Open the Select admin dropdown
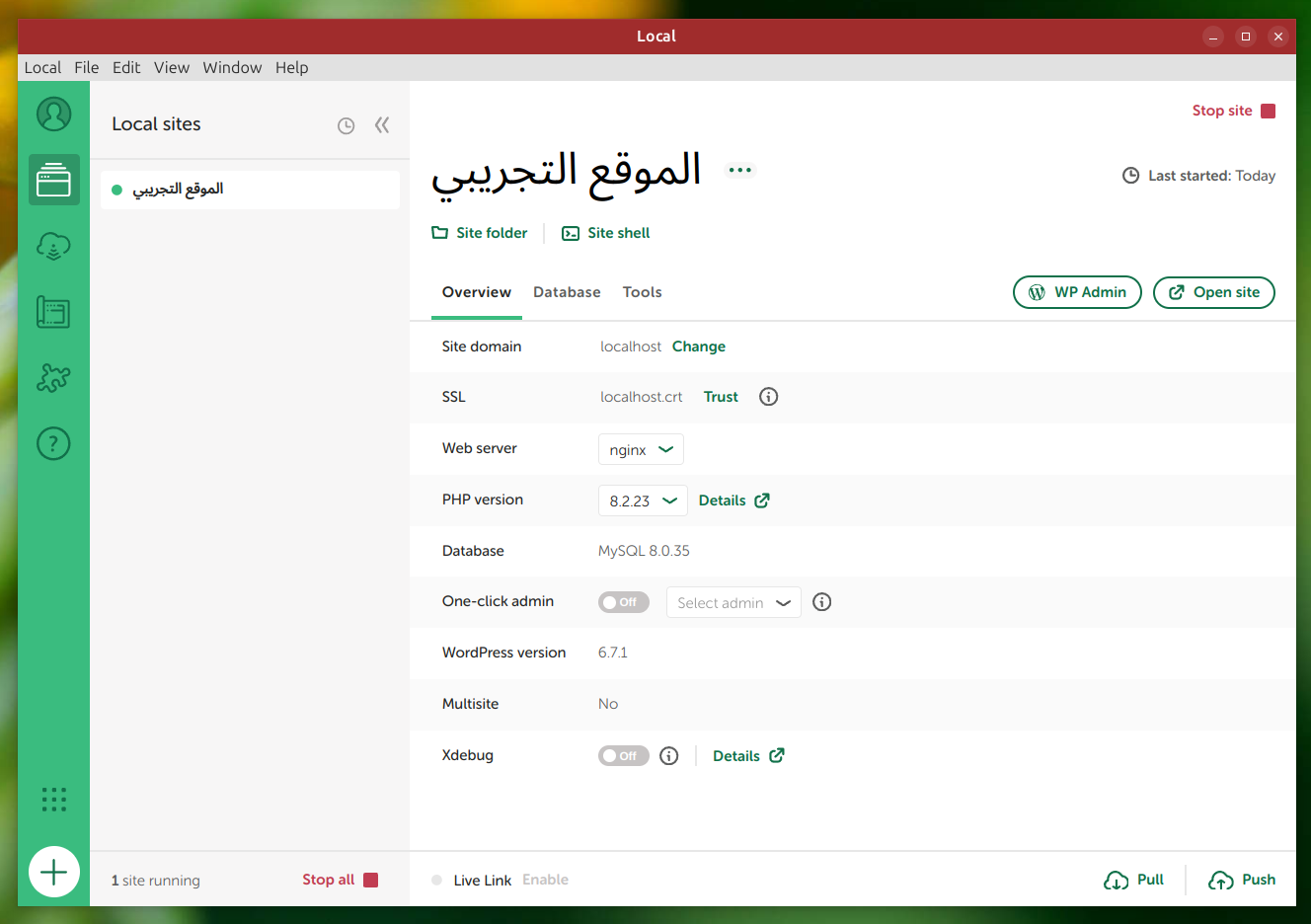Screen dimensions: 1311x924 click(733, 602)
